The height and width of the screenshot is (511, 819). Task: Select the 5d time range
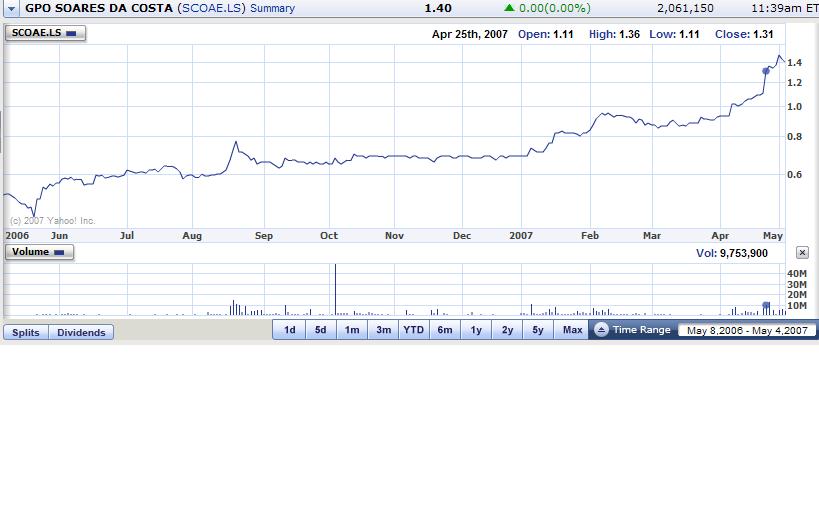click(321, 330)
